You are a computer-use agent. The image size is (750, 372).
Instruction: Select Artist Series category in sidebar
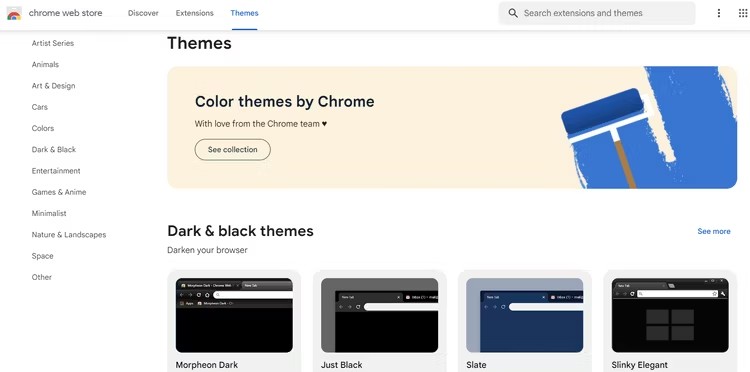[x=53, y=43]
